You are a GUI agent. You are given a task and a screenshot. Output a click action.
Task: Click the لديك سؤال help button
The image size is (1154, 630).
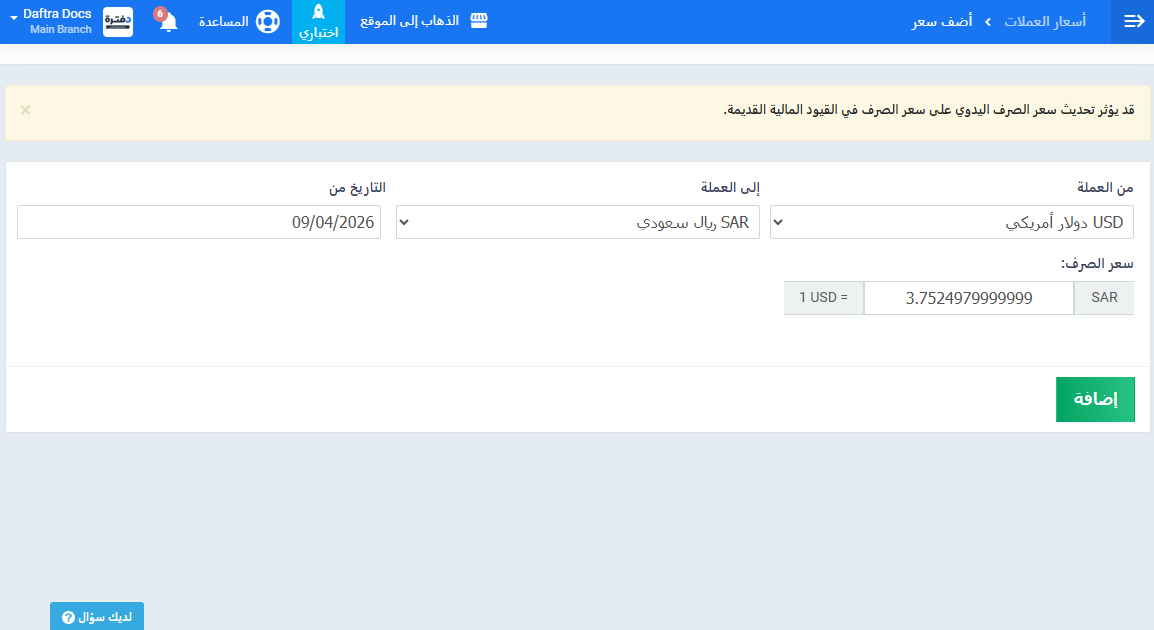[x=97, y=617]
